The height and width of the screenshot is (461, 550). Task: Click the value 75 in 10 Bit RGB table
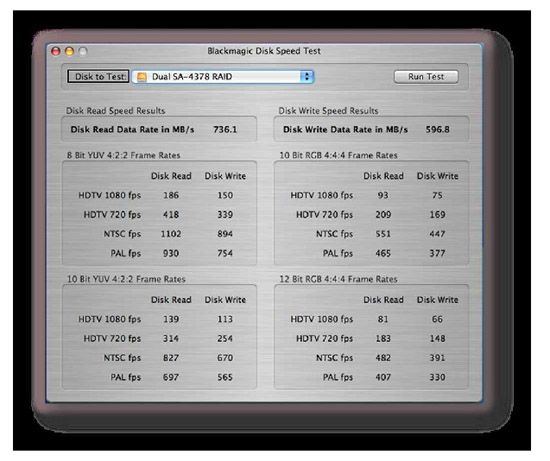[x=437, y=195]
